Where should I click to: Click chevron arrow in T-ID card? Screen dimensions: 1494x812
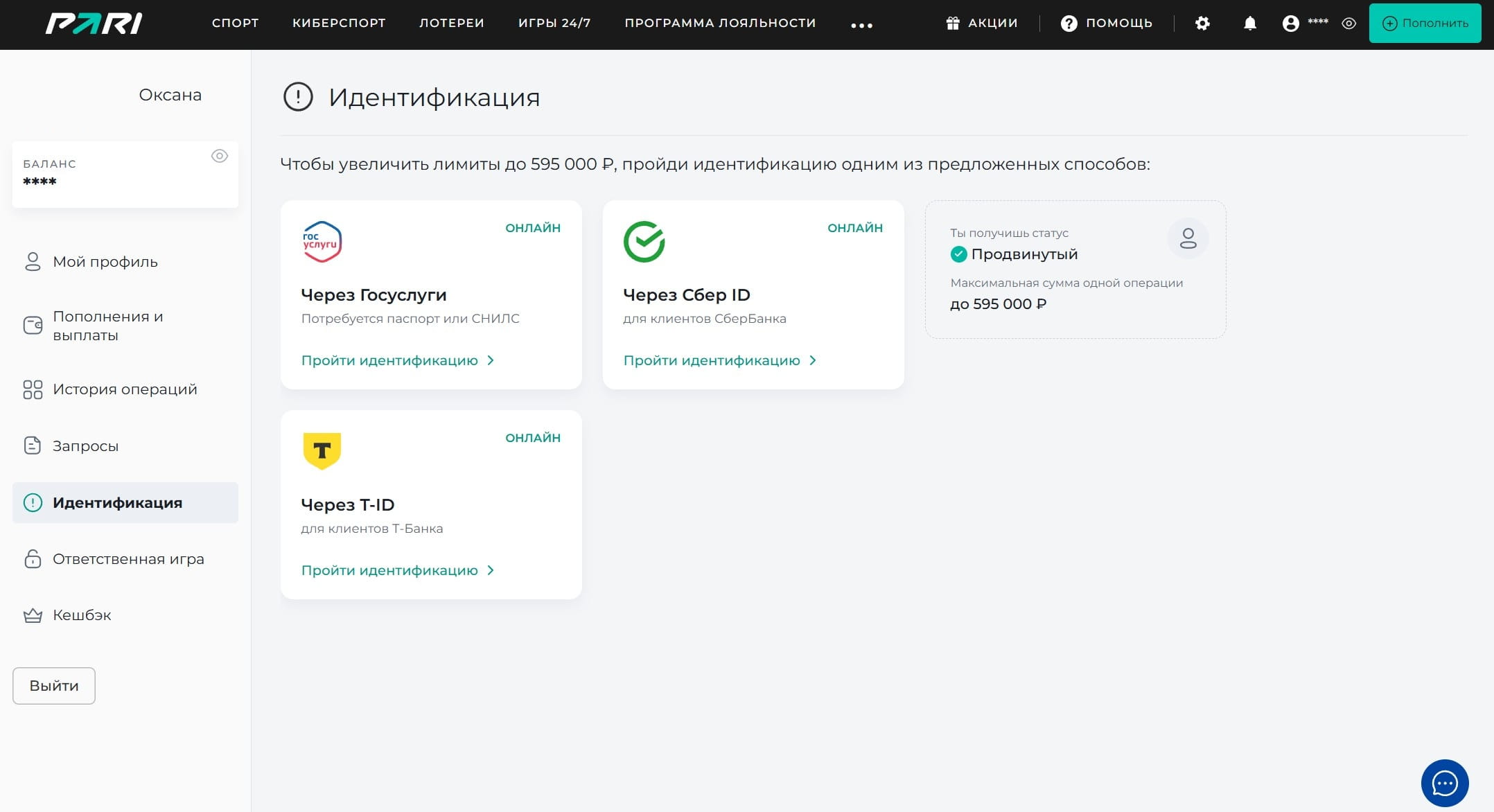[491, 570]
